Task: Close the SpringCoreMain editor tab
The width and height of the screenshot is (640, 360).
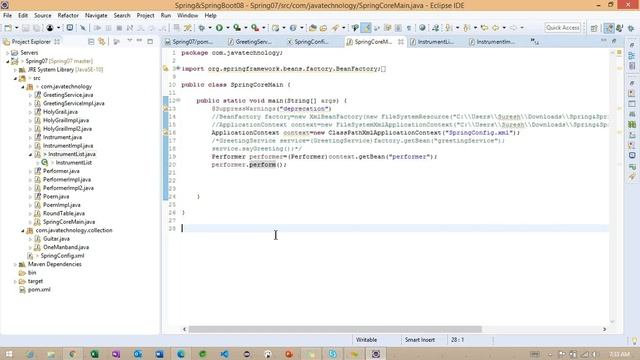Action: coord(400,42)
